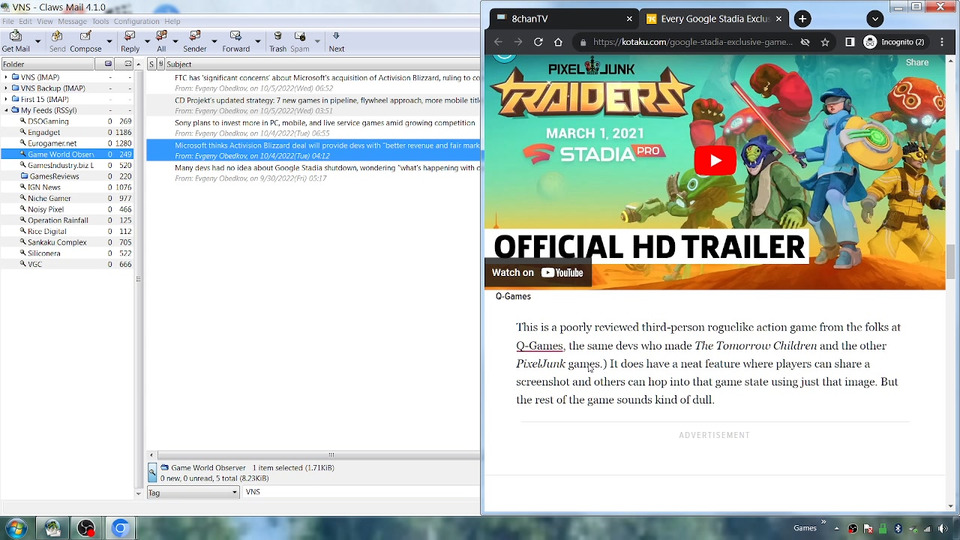Open the Tag combo box dropdown

point(234,492)
